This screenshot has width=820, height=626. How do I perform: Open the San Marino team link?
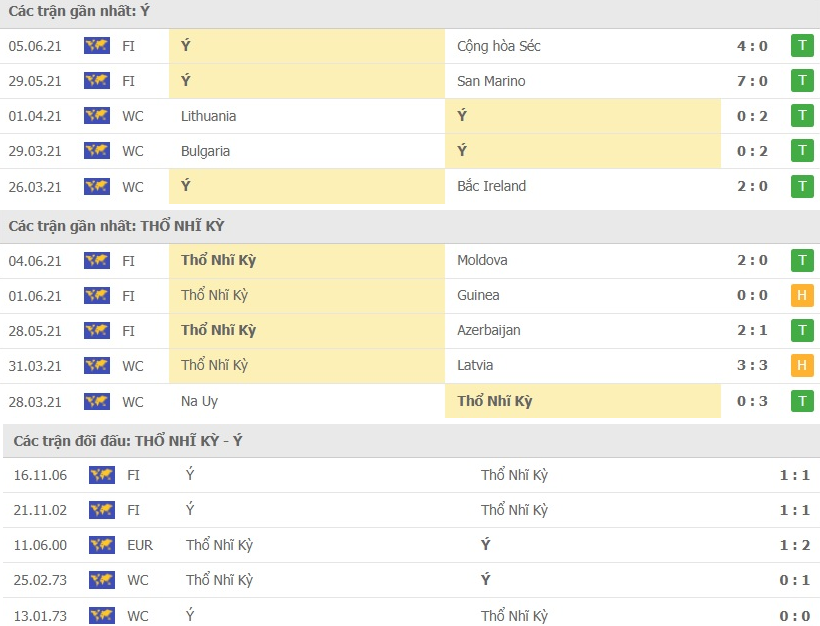[x=491, y=81]
